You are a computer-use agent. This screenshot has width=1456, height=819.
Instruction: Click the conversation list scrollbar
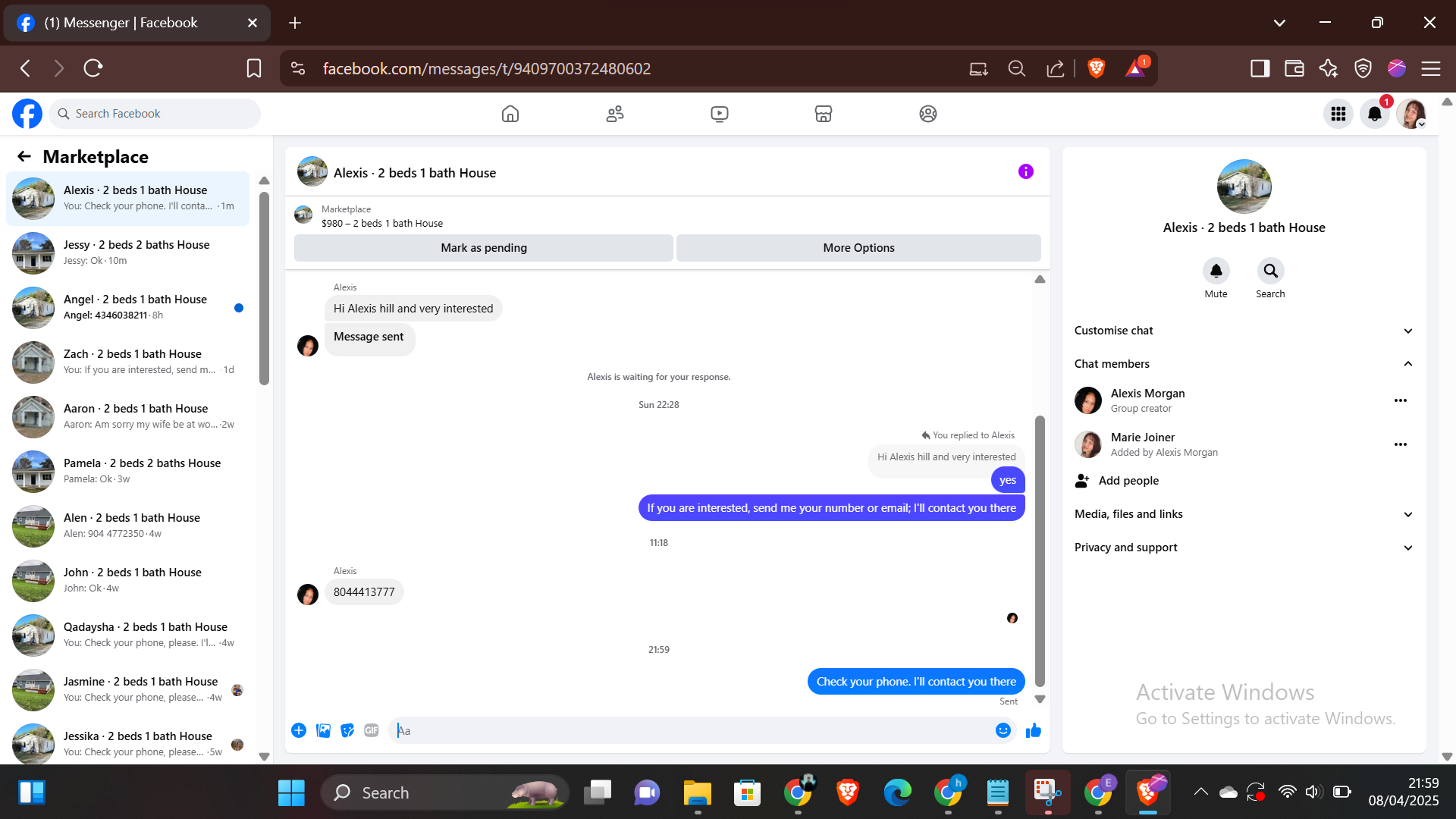264,288
